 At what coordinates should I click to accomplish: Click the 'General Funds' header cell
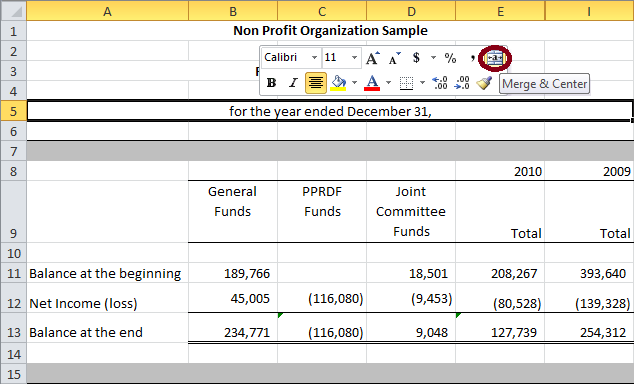pyautogui.click(x=233, y=211)
